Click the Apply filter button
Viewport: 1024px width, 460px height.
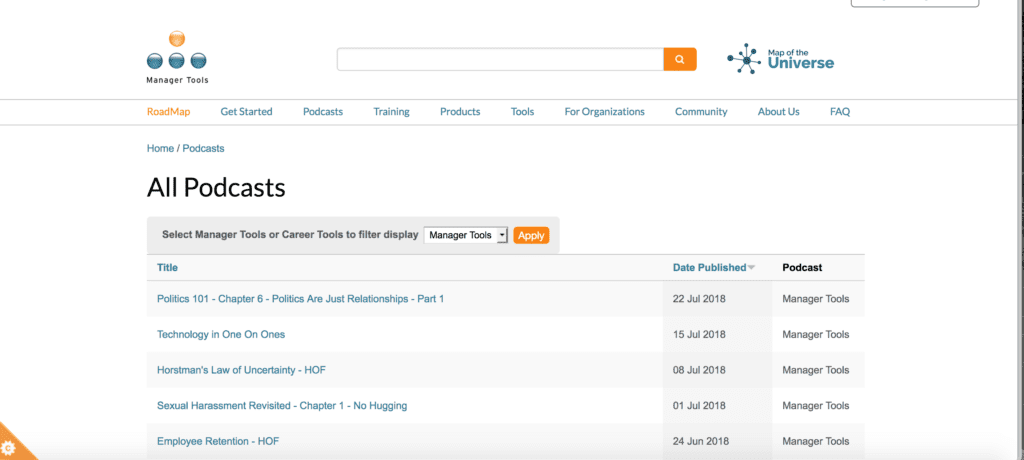click(532, 235)
